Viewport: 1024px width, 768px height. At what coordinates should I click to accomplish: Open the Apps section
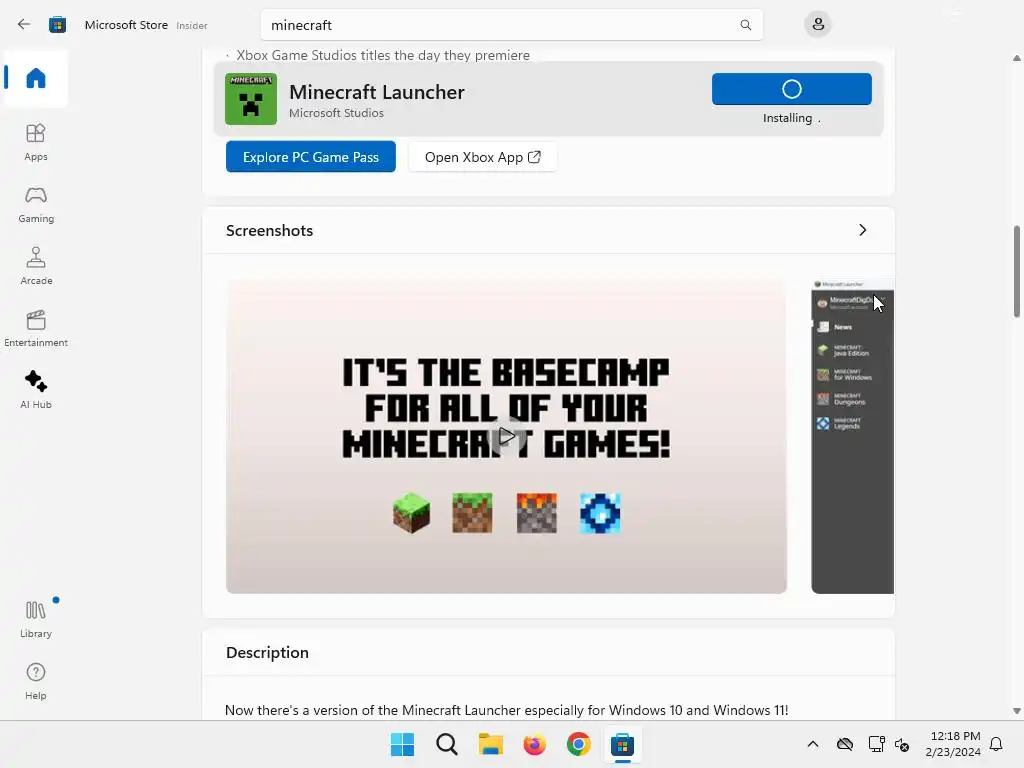(36, 142)
